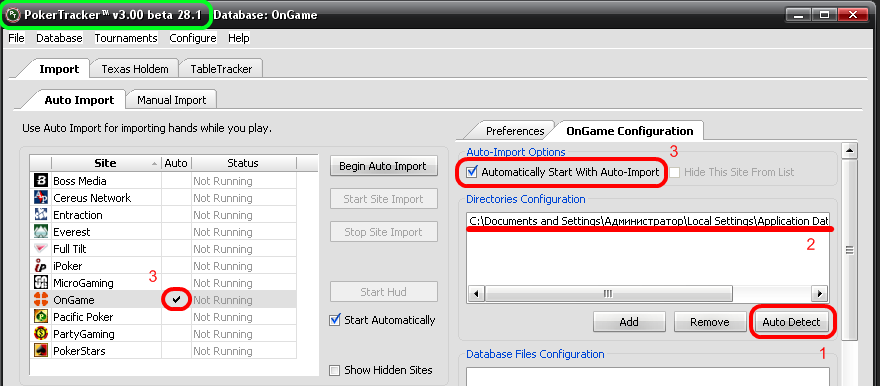Screen dimensions: 880x386
Task: Click the MicroGaming site icon
Action: 41,283
